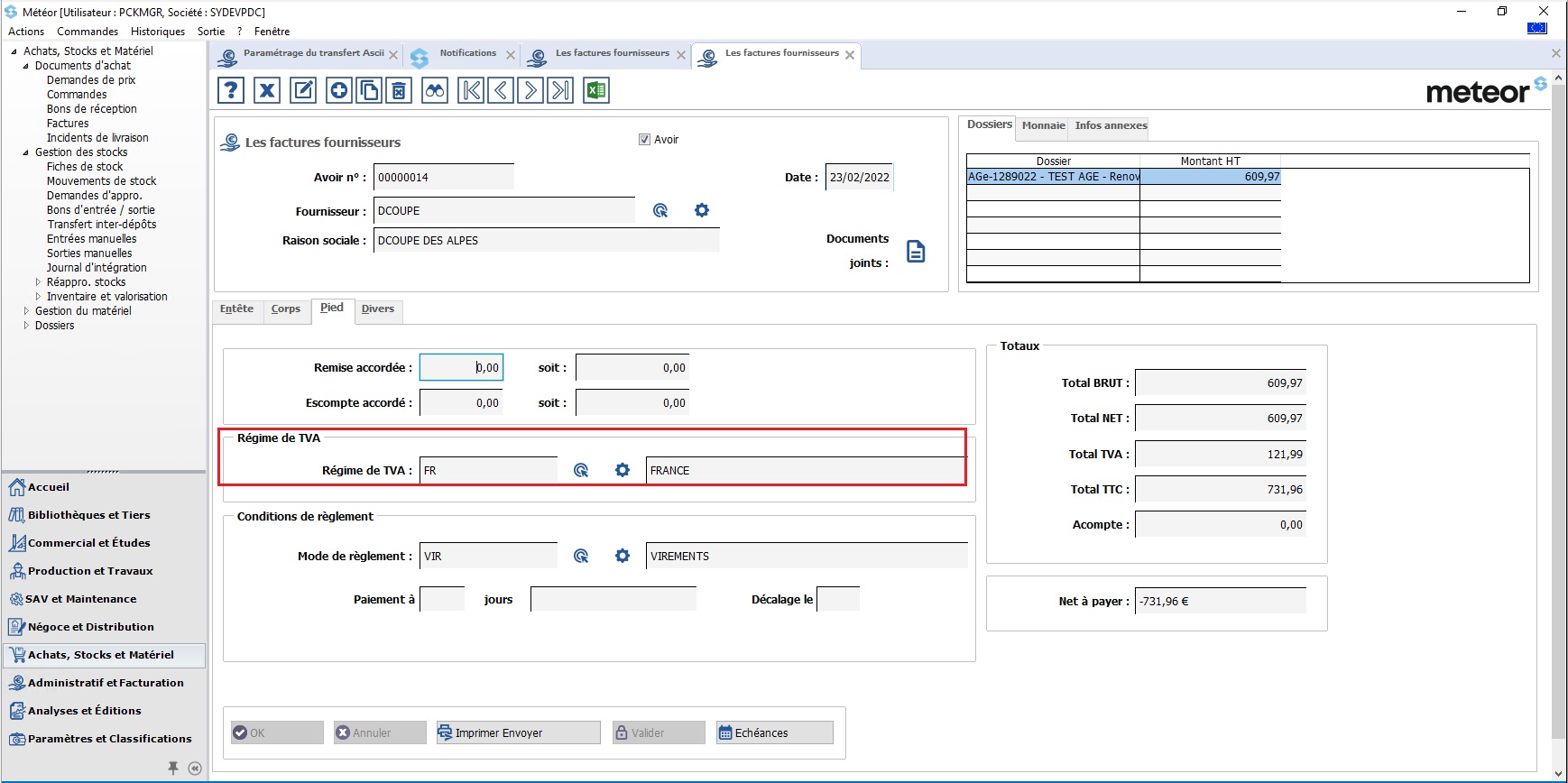Screen dimensions: 1568x783
Task: Switch to the Corps tab
Action: click(x=285, y=309)
